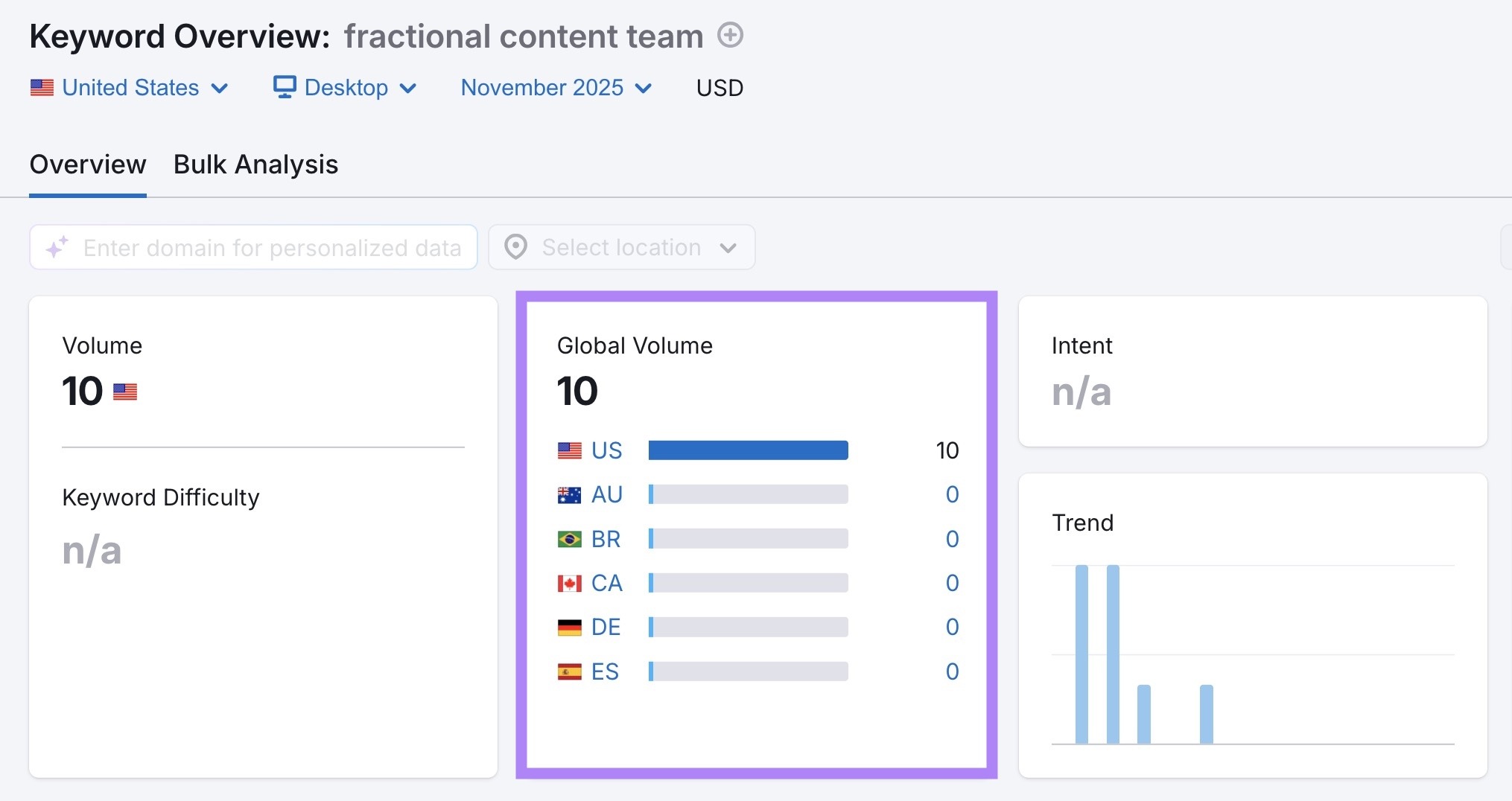Viewport: 1512px width, 801px height.
Task: Click the USD currency label
Action: [x=719, y=87]
